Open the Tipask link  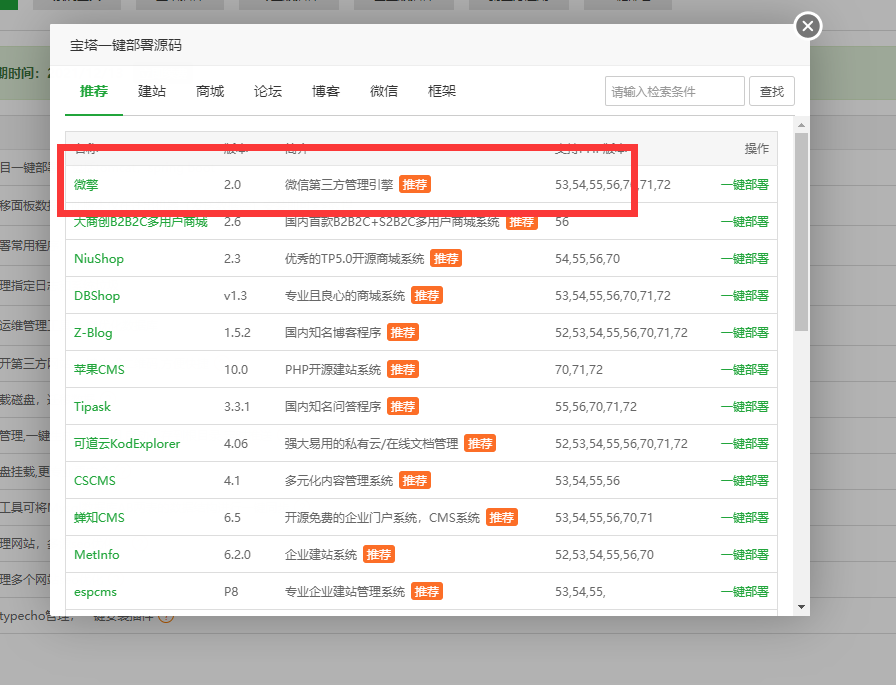[x=92, y=407]
